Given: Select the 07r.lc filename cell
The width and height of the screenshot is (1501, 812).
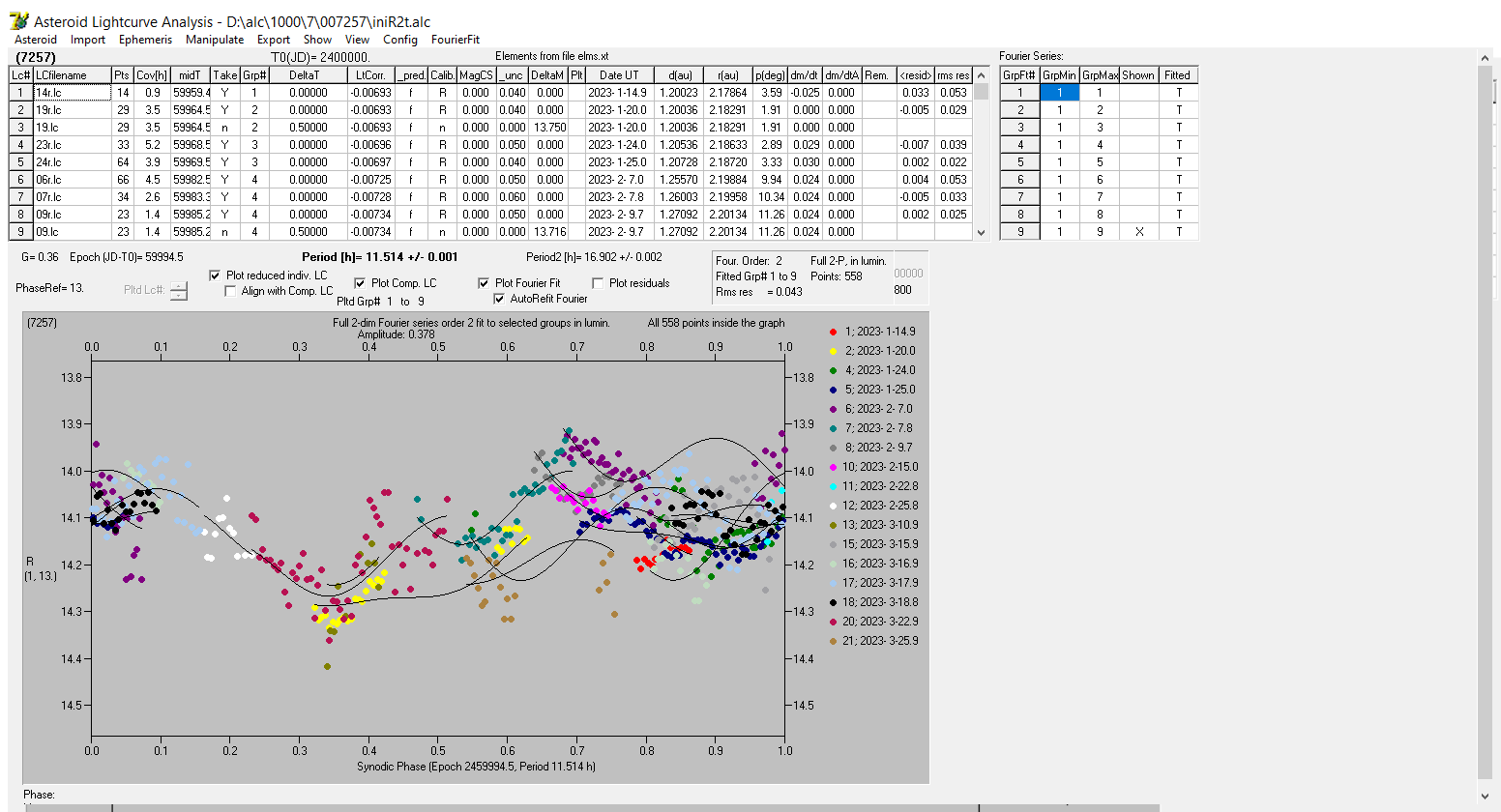Looking at the screenshot, I should 72,197.
